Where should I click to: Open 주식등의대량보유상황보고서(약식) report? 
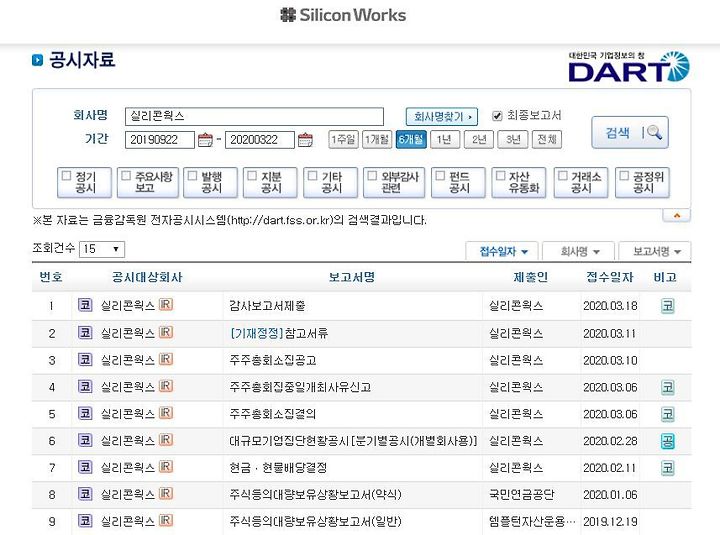(315, 495)
